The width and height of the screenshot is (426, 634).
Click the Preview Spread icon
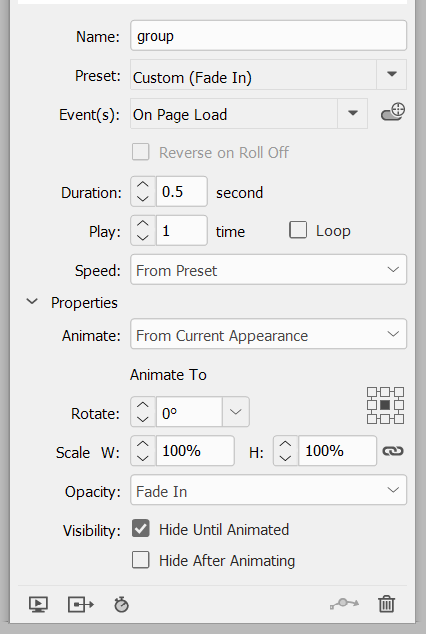click(38, 604)
